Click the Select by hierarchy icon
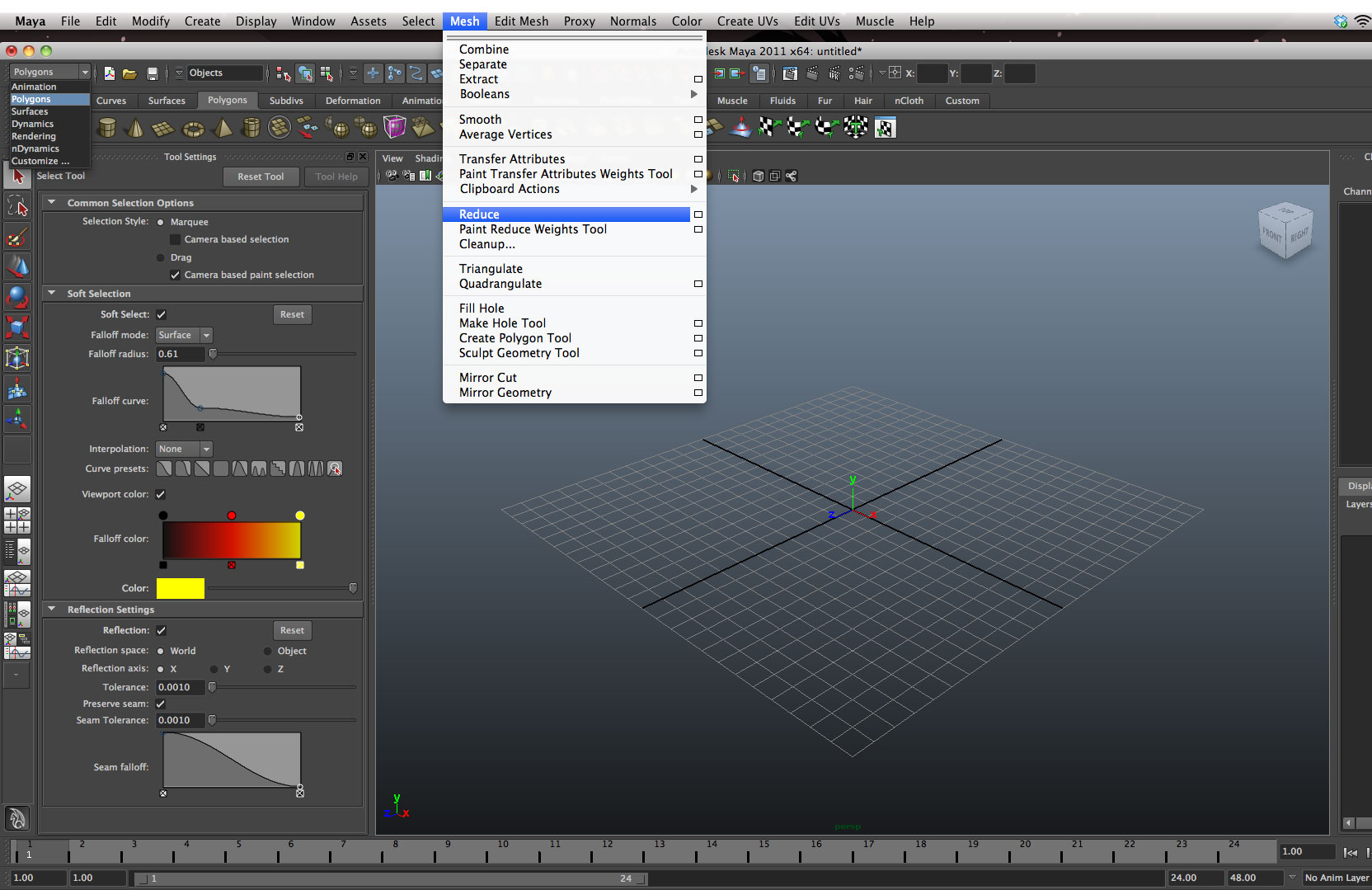 [x=283, y=73]
